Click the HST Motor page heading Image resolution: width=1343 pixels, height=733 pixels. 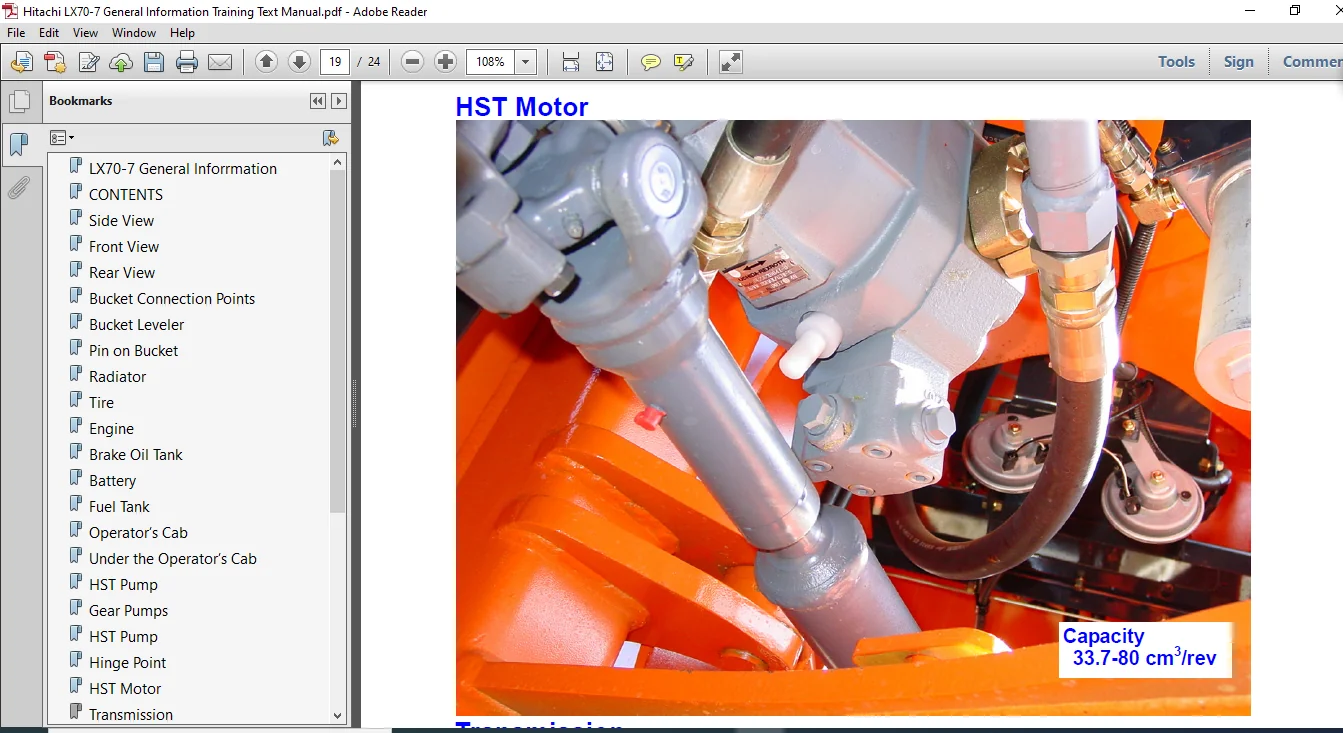[522, 106]
